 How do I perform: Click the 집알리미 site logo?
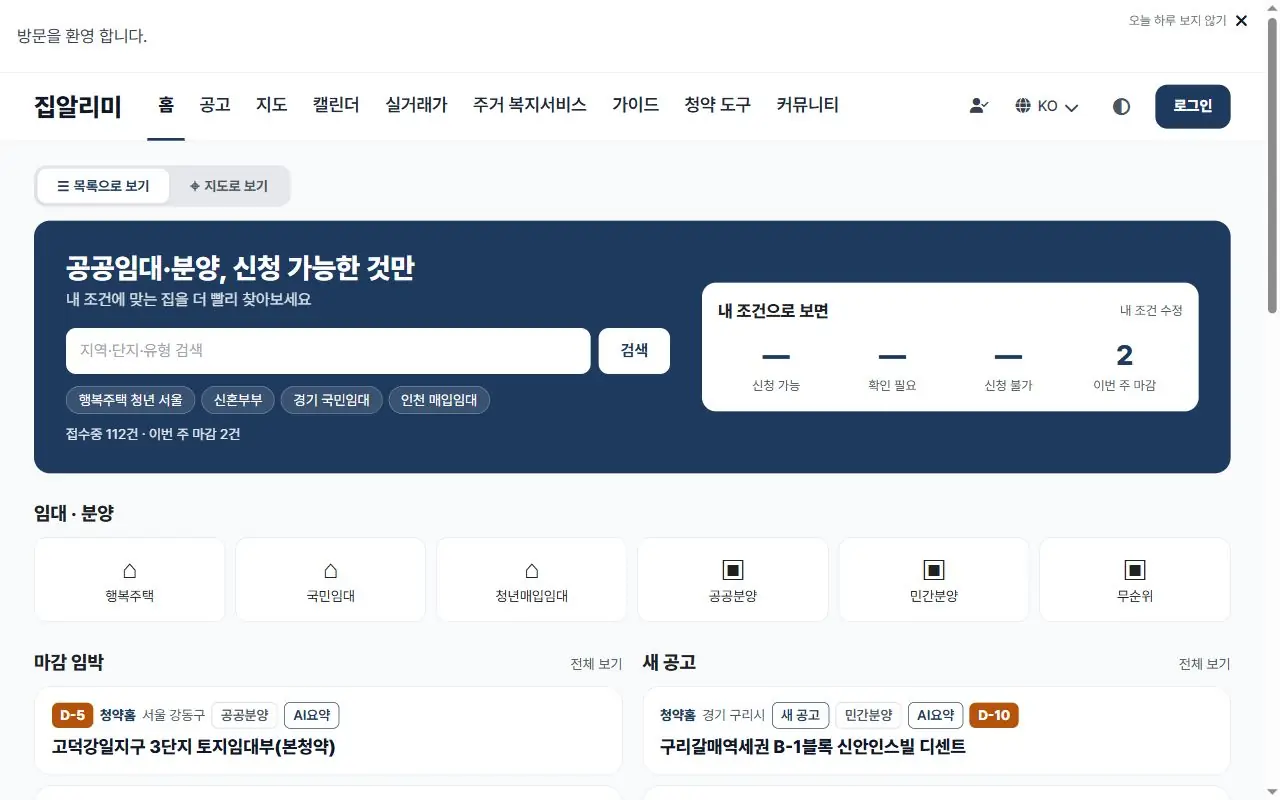pyautogui.click(x=78, y=106)
